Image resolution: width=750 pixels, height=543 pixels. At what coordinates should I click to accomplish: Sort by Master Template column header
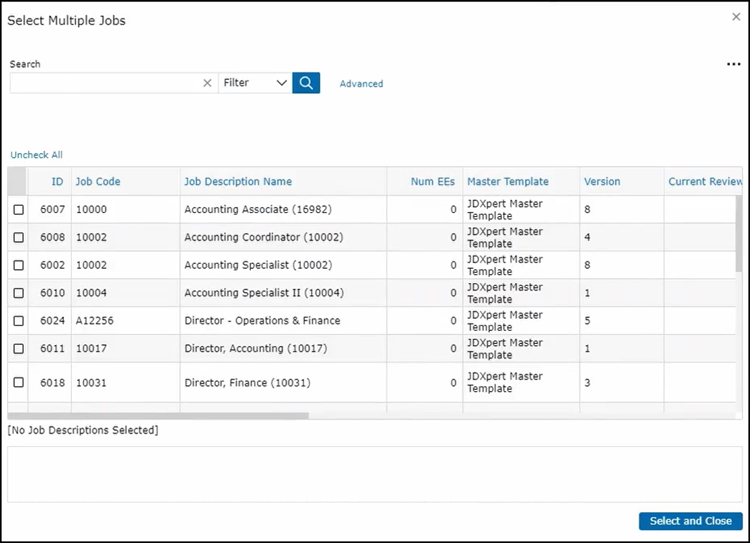click(x=507, y=182)
